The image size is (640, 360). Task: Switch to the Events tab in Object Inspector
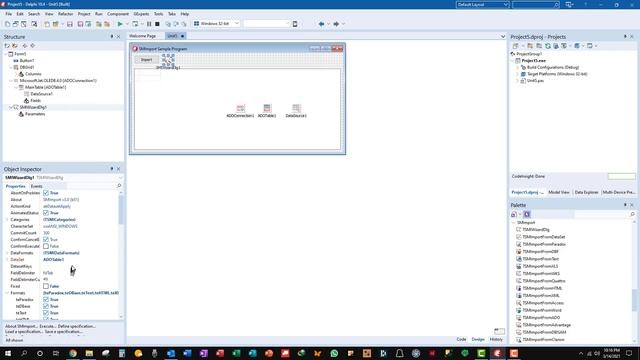(37, 186)
